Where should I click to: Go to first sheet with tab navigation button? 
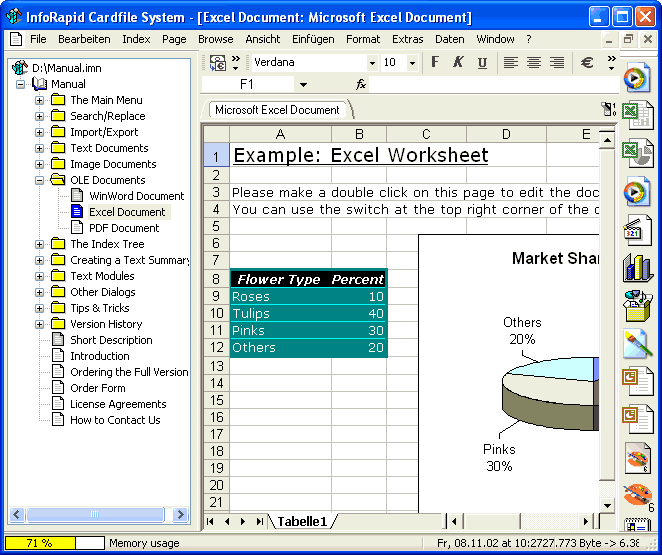point(210,522)
